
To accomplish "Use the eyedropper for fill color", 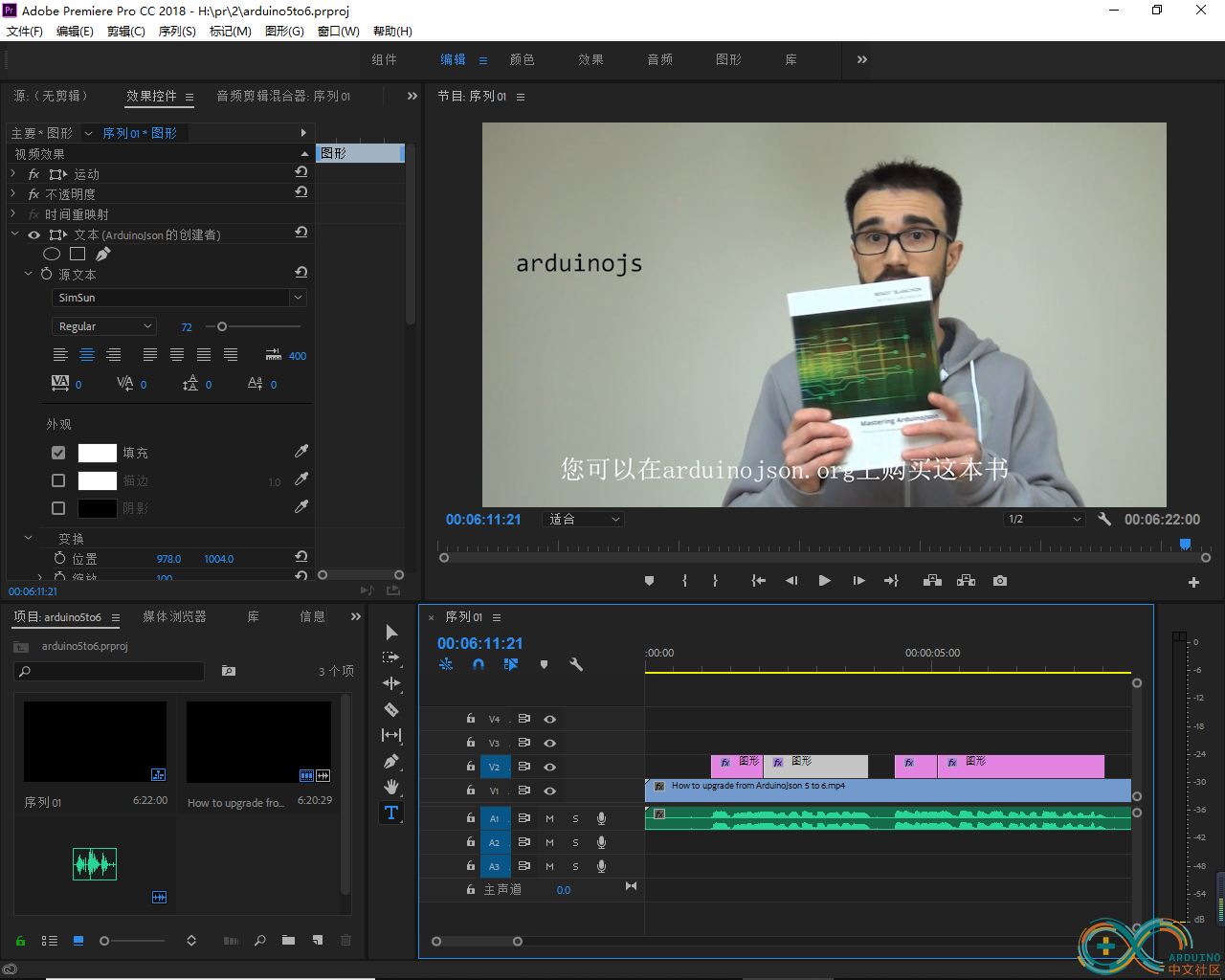I will (301, 451).
